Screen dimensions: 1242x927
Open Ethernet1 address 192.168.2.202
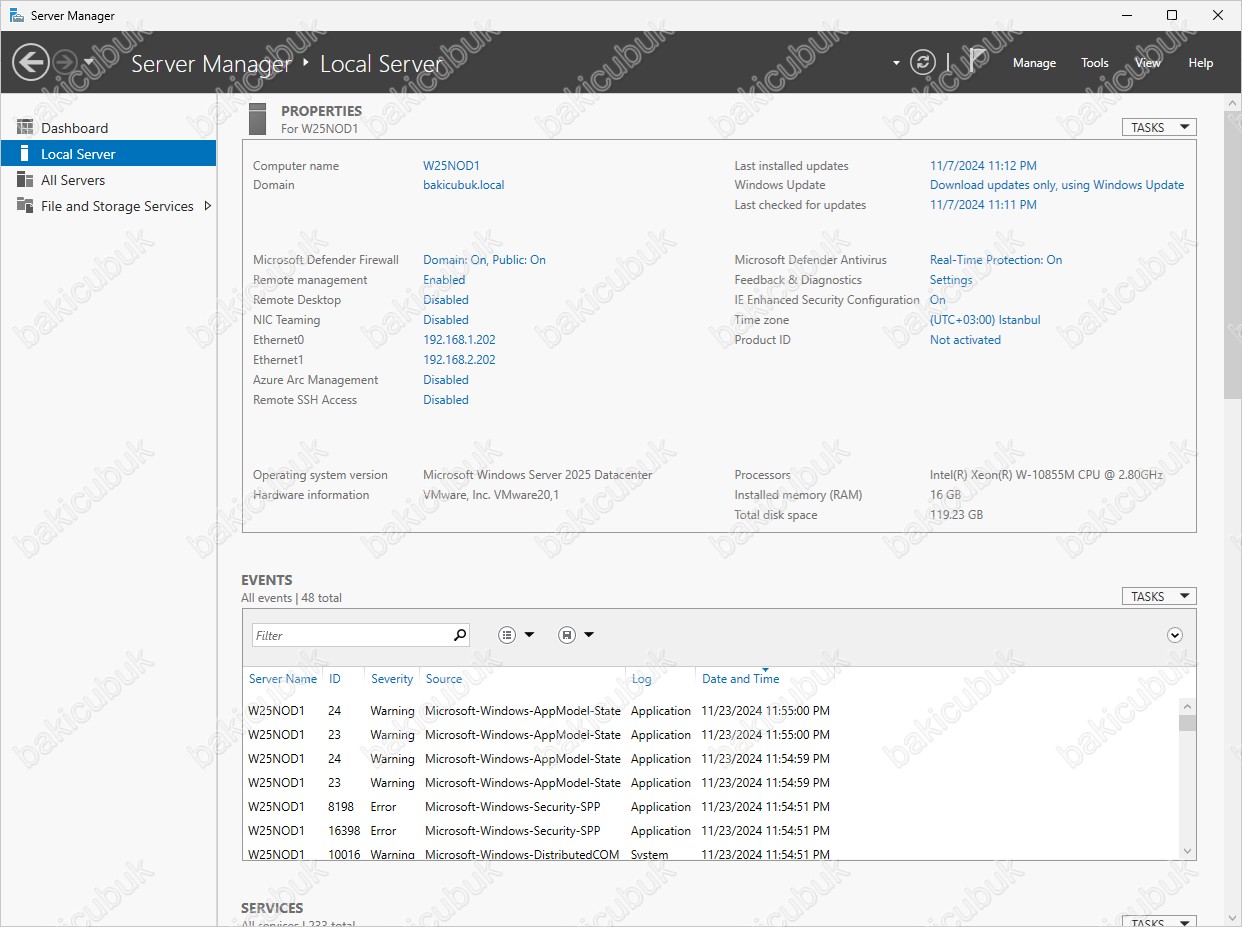tap(459, 360)
